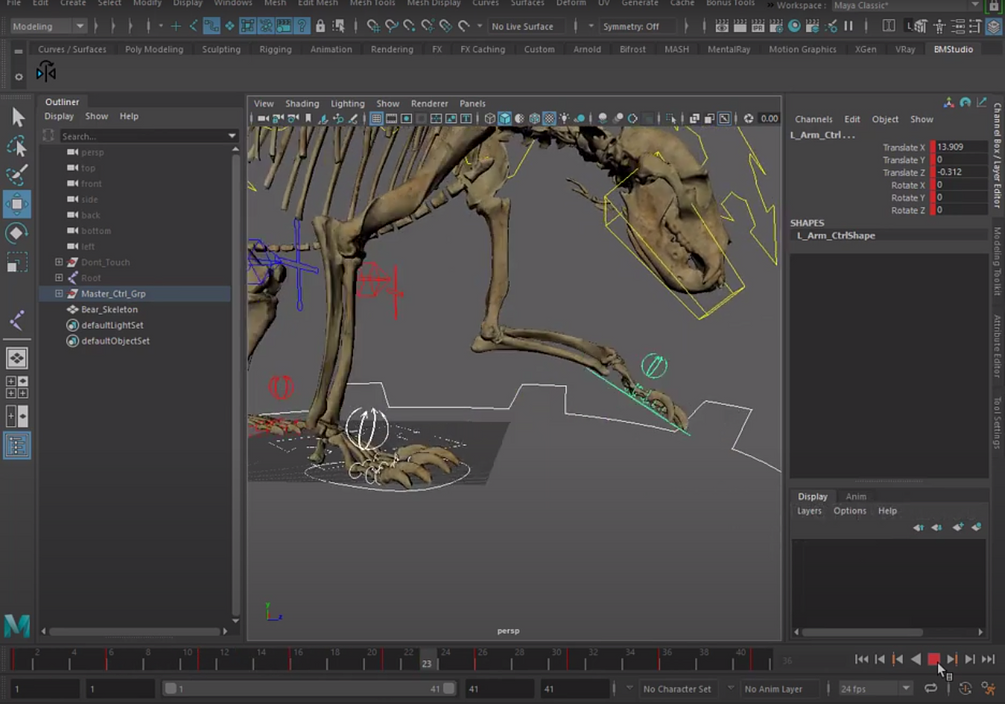Expand the Master_Ctrl_Grp hierarchy
Image resolution: width=1005 pixels, height=704 pixels.
click(x=59, y=293)
